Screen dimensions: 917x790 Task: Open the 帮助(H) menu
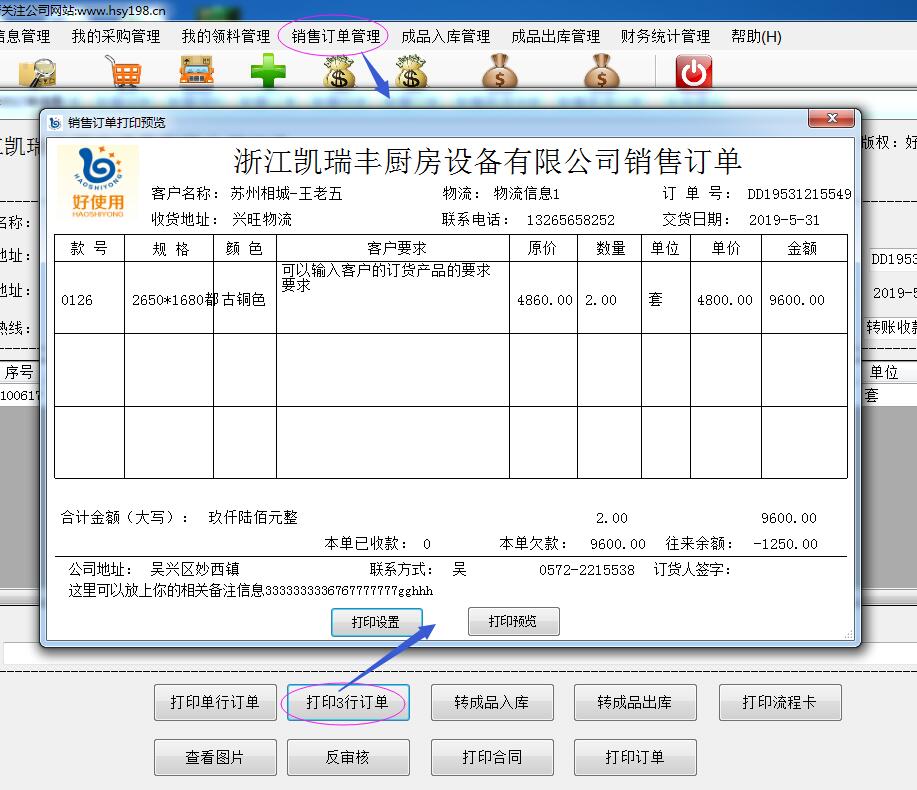tap(756, 36)
